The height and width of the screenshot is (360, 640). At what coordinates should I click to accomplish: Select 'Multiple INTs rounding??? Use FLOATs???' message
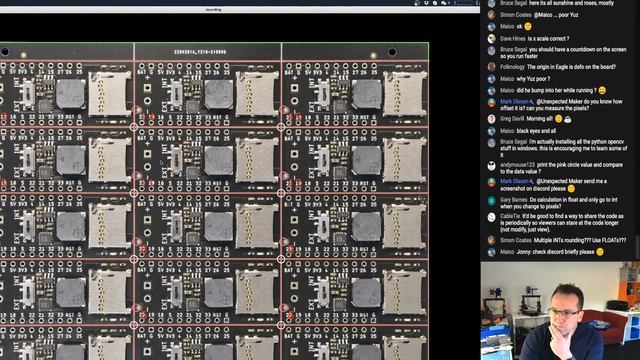point(580,240)
